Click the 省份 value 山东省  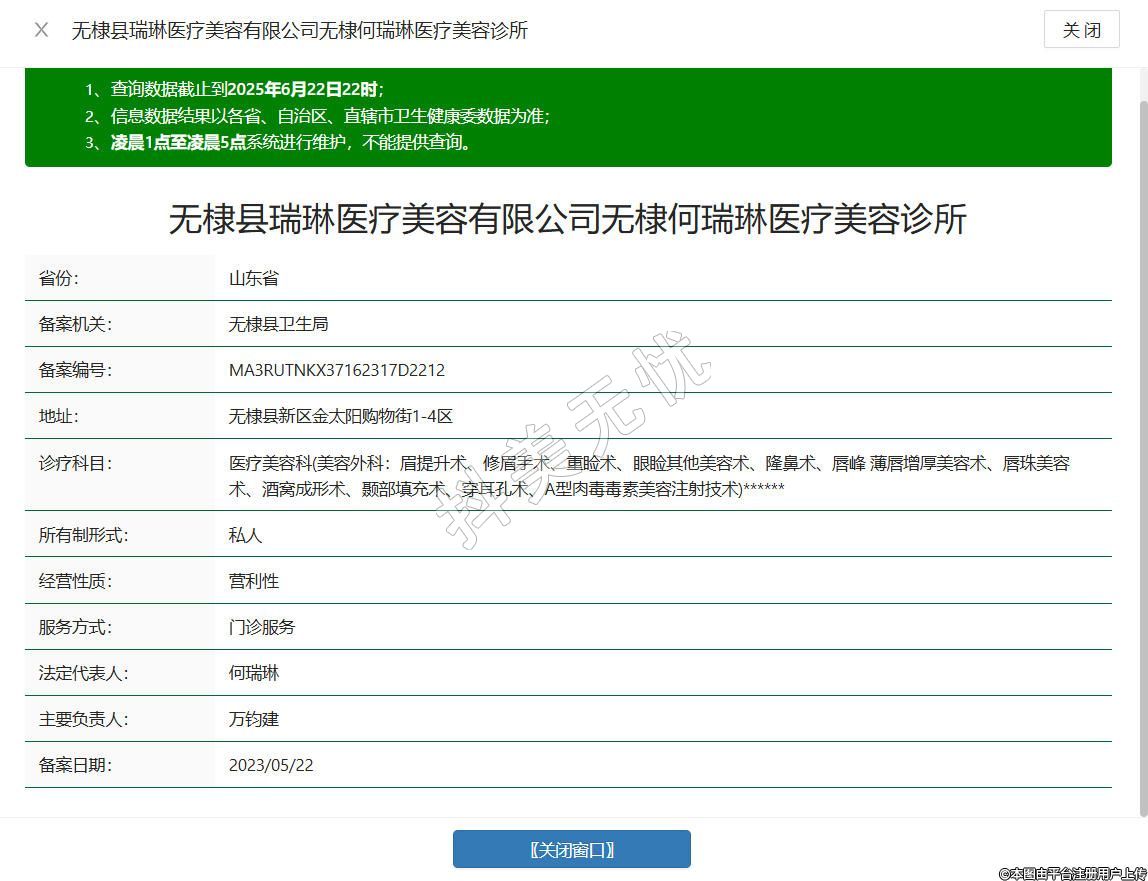[253, 278]
